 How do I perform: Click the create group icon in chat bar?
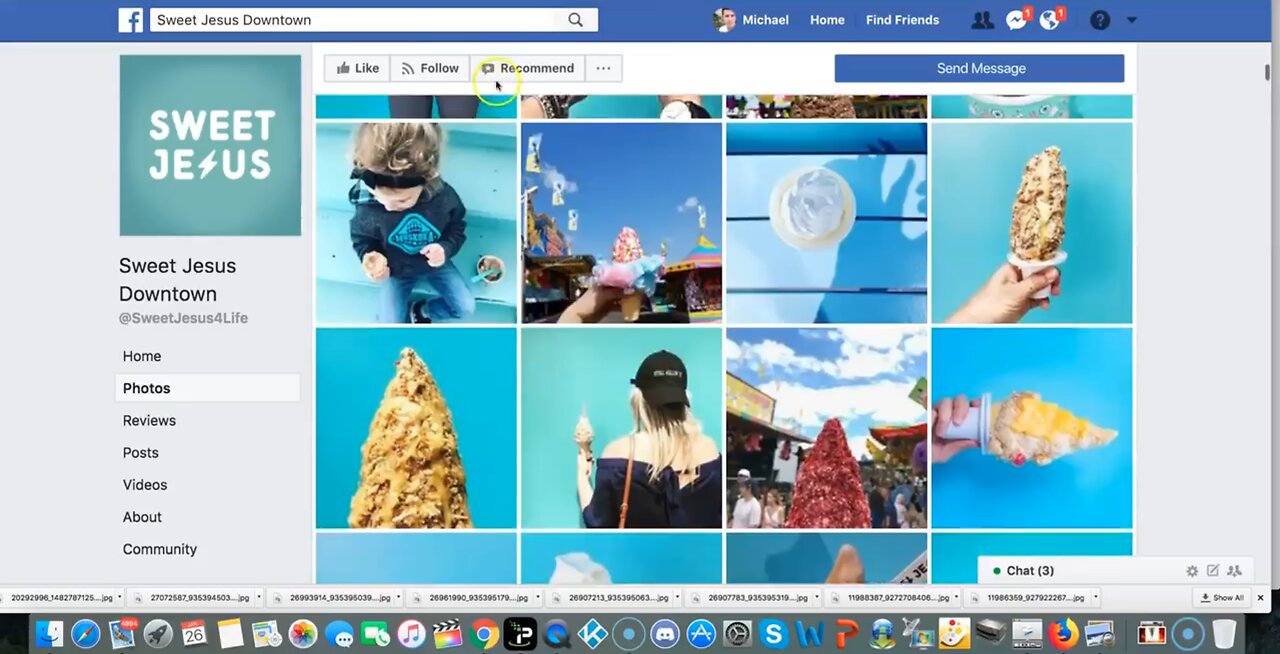(1234, 571)
